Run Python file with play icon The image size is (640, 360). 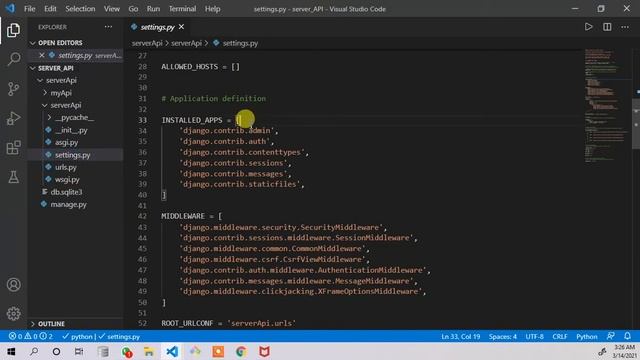(x=588, y=27)
